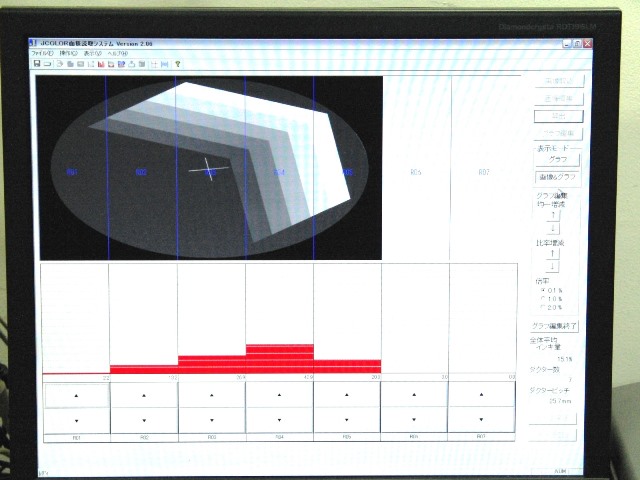Click the Save floppy disk toolbar icon
This screenshot has height=480, width=640.
tap(37, 64)
